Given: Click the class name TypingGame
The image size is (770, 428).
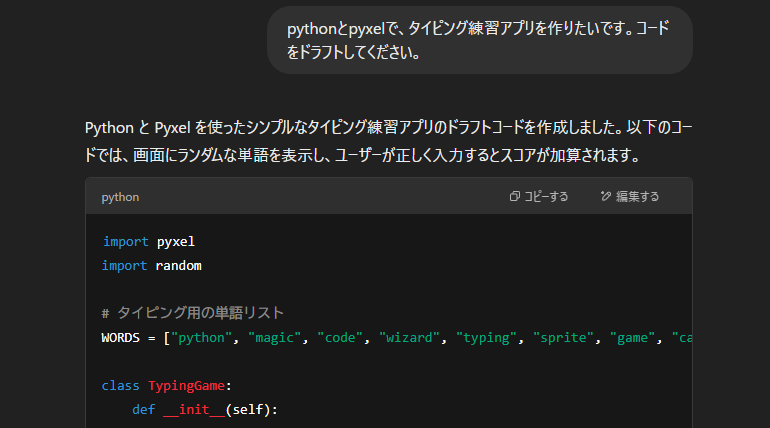Looking at the screenshot, I should click(187, 386).
